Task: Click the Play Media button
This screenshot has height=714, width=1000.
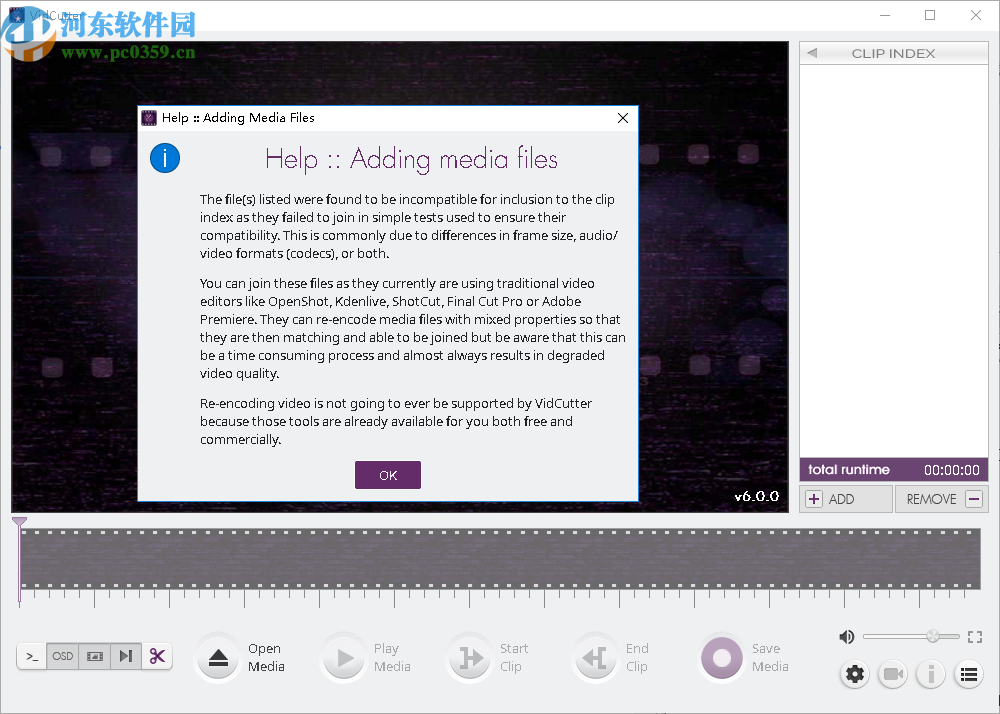Action: [x=344, y=658]
